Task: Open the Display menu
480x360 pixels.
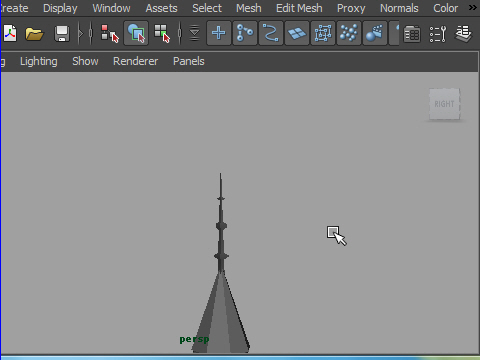Action: pos(60,8)
